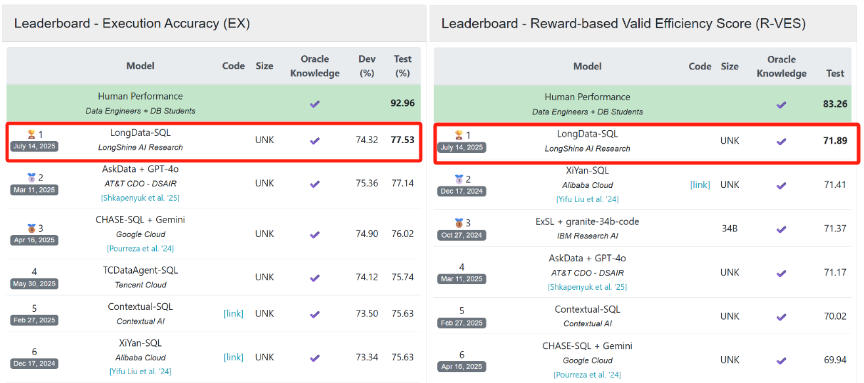The height and width of the screenshot is (383, 864).
Task: Open the code link for Contextual-SQL in EX table
Action: pos(233,314)
